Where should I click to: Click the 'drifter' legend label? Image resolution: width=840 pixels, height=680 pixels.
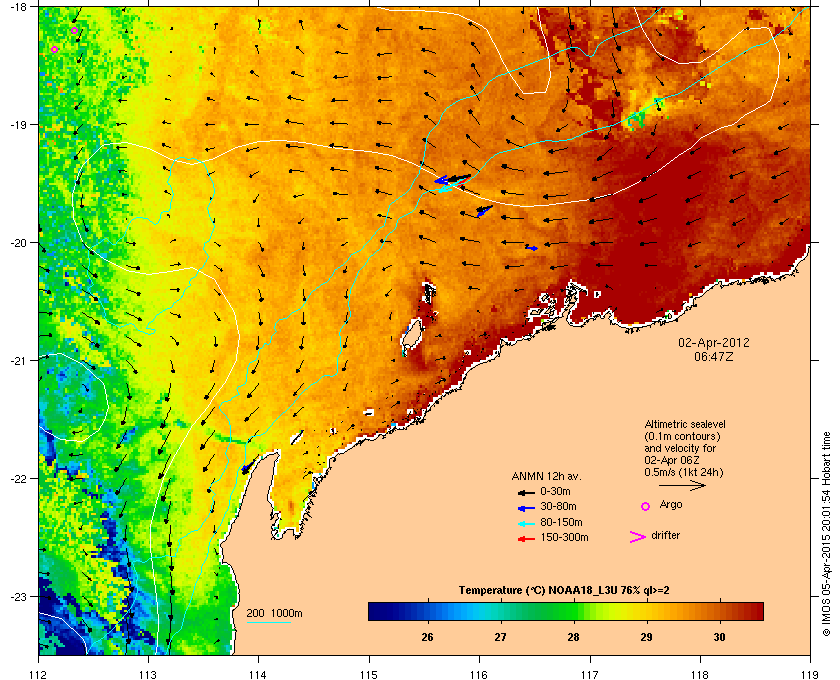(x=665, y=535)
